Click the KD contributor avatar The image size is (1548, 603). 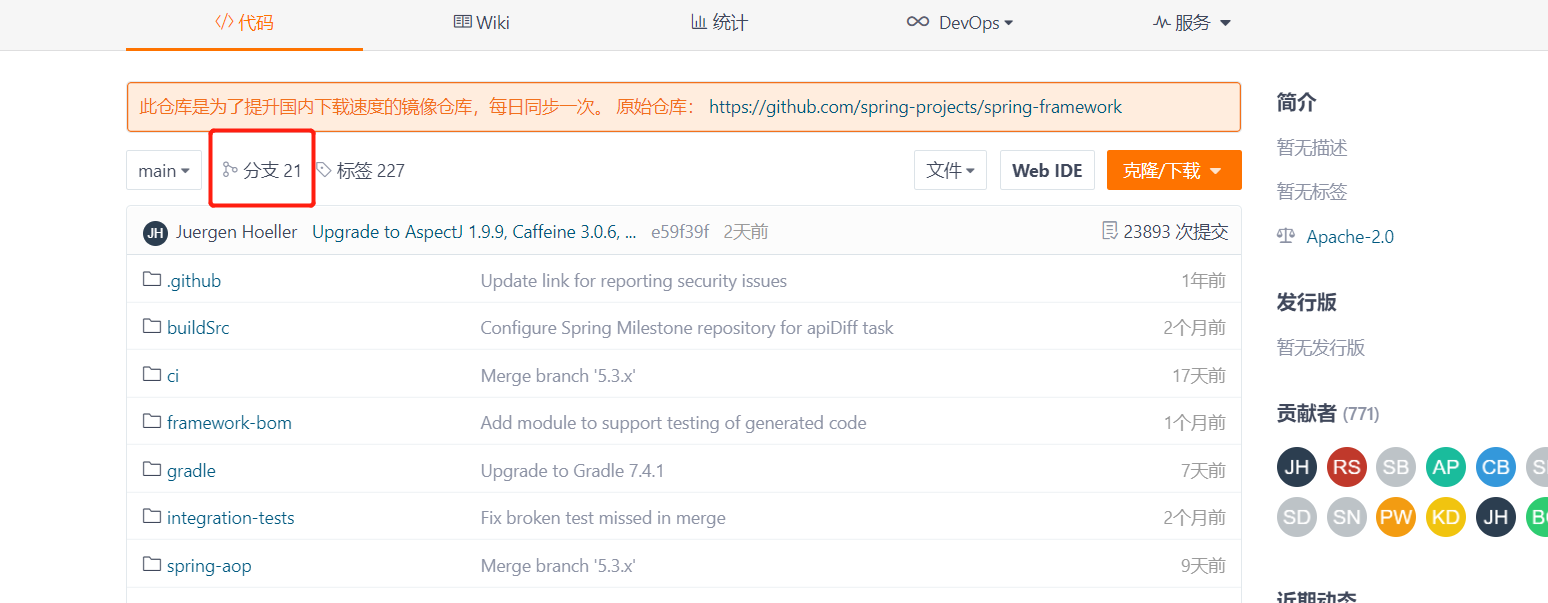(x=1446, y=517)
